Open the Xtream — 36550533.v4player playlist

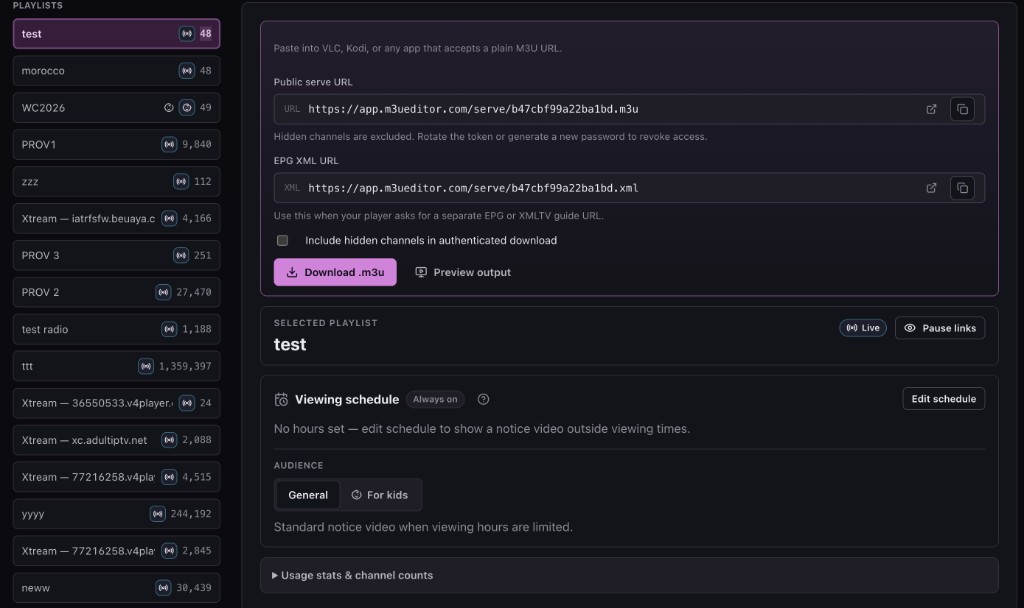(116, 403)
